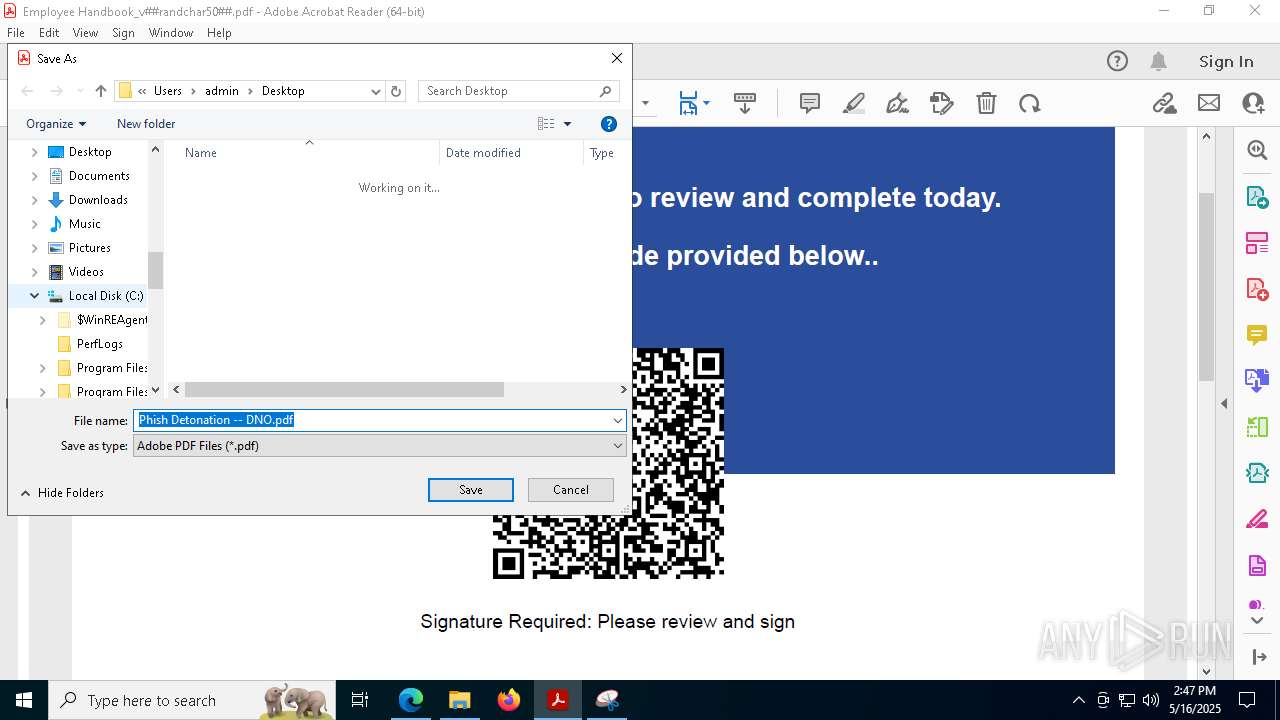Open File Explorer from the taskbar
Image resolution: width=1280 pixels, height=720 pixels.
pyautogui.click(x=460, y=700)
